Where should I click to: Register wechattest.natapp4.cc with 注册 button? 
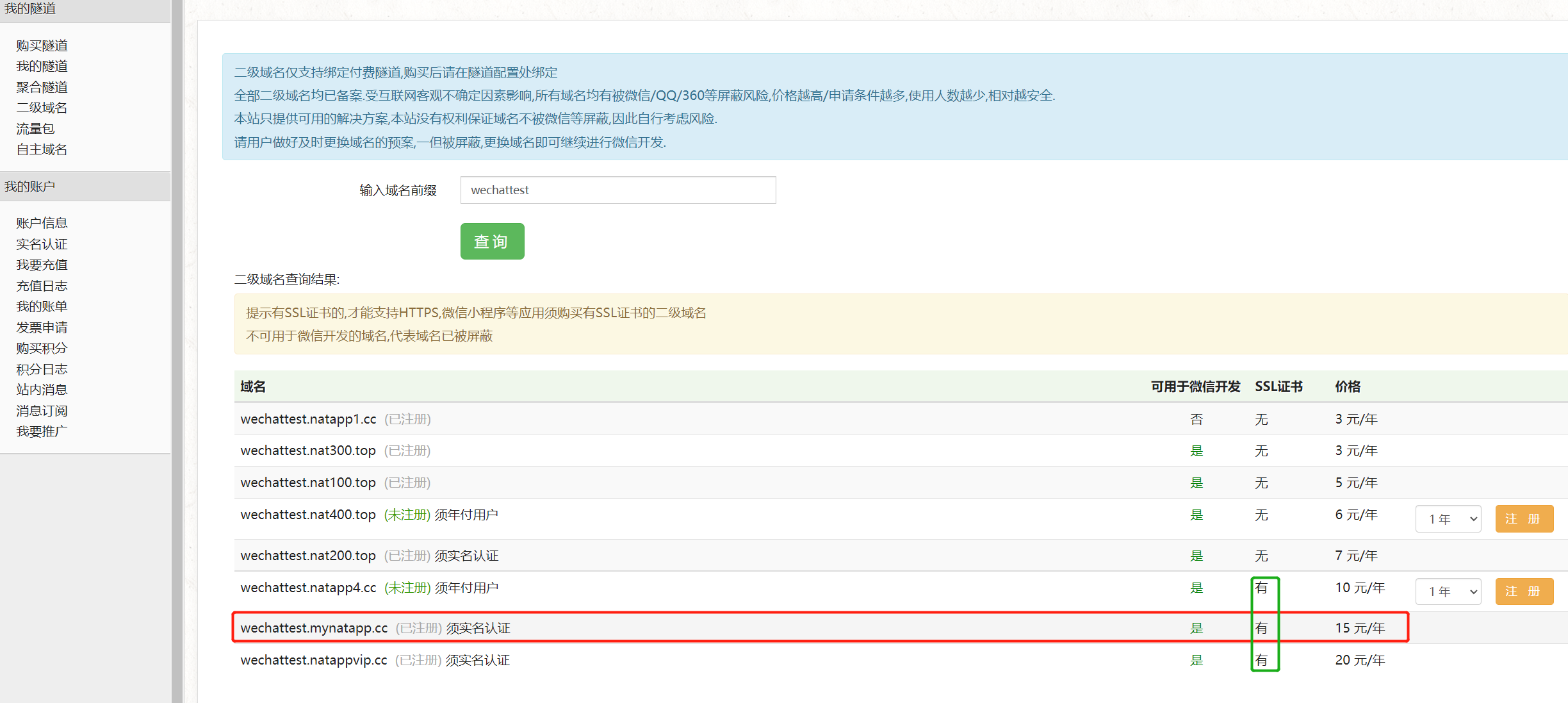coord(1524,591)
